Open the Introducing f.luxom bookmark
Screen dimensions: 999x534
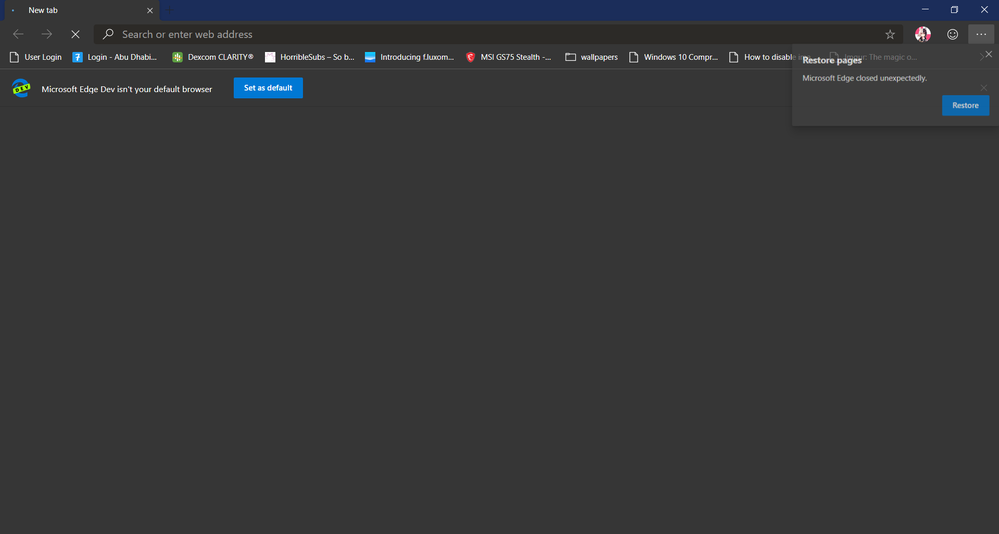click(x=410, y=57)
